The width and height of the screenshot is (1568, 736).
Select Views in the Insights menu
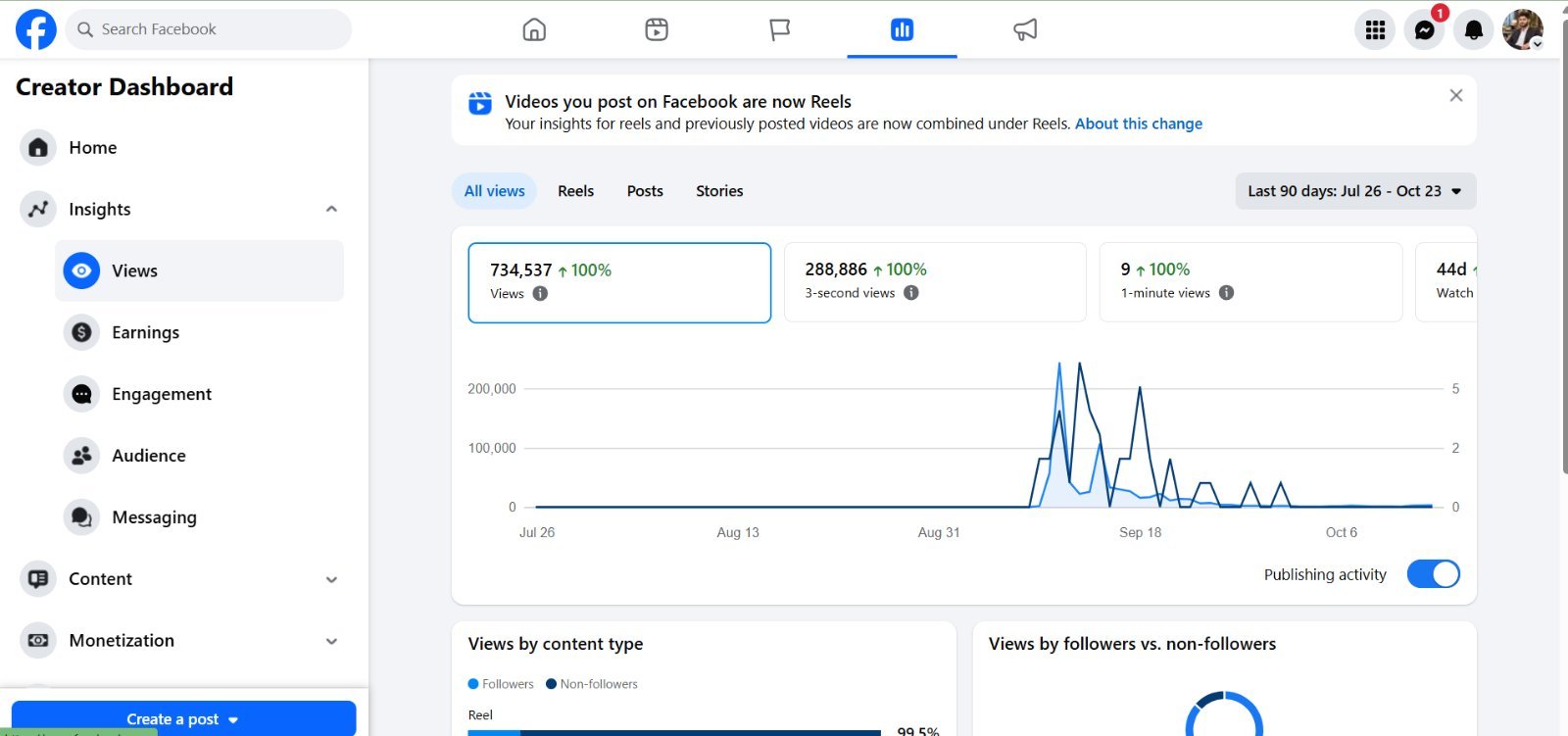pos(200,270)
